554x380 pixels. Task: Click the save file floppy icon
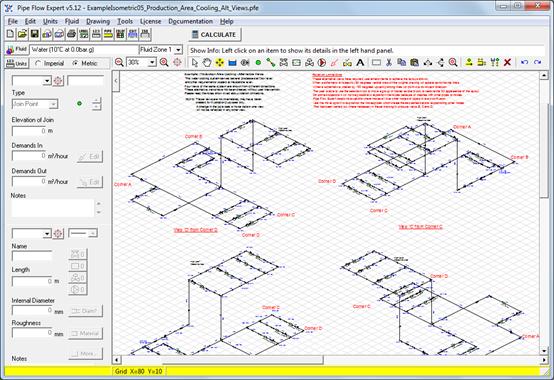coord(35,34)
